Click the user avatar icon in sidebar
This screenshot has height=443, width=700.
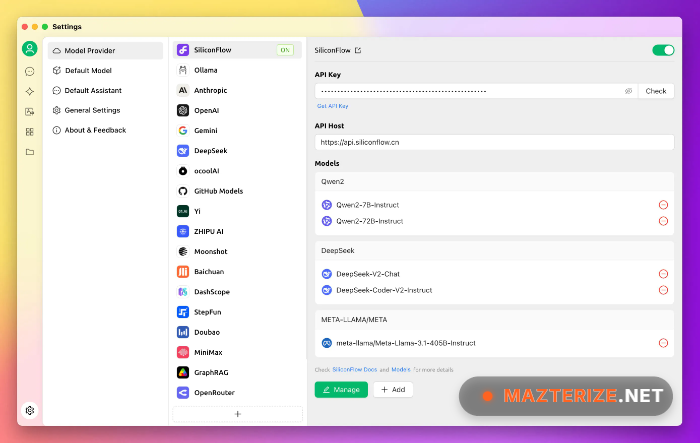pyautogui.click(x=29, y=48)
